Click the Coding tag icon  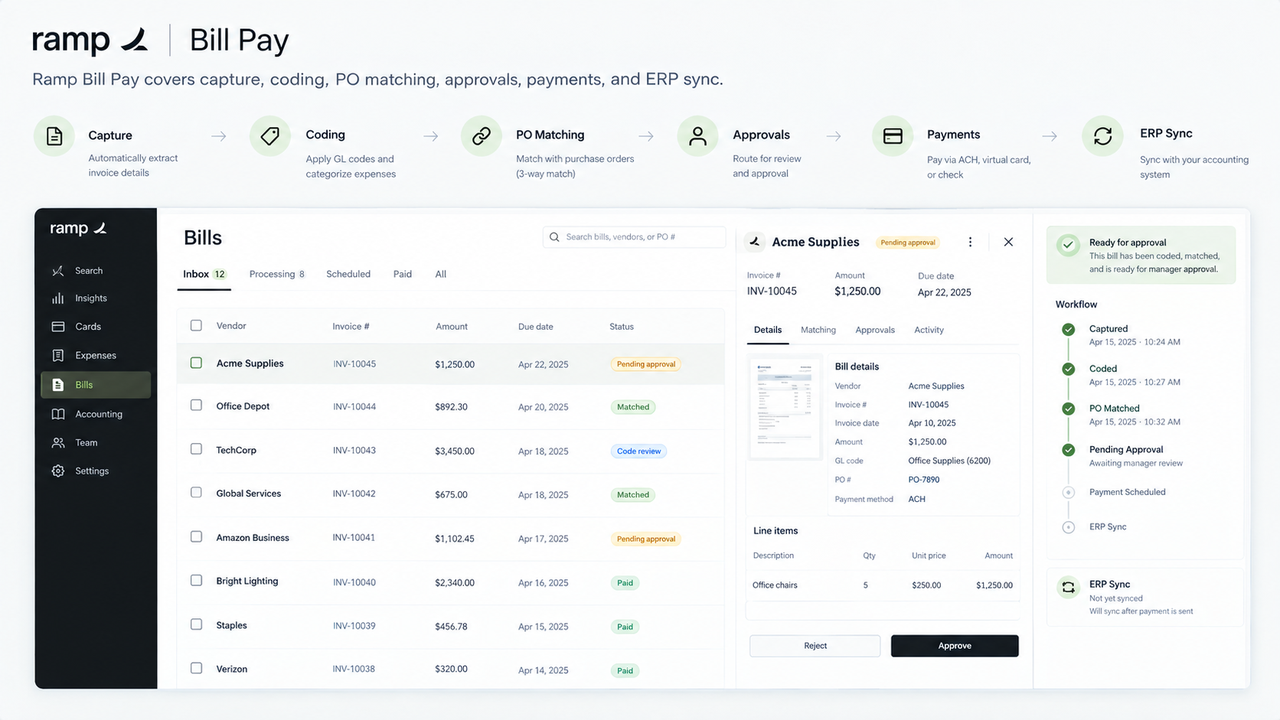click(269, 136)
